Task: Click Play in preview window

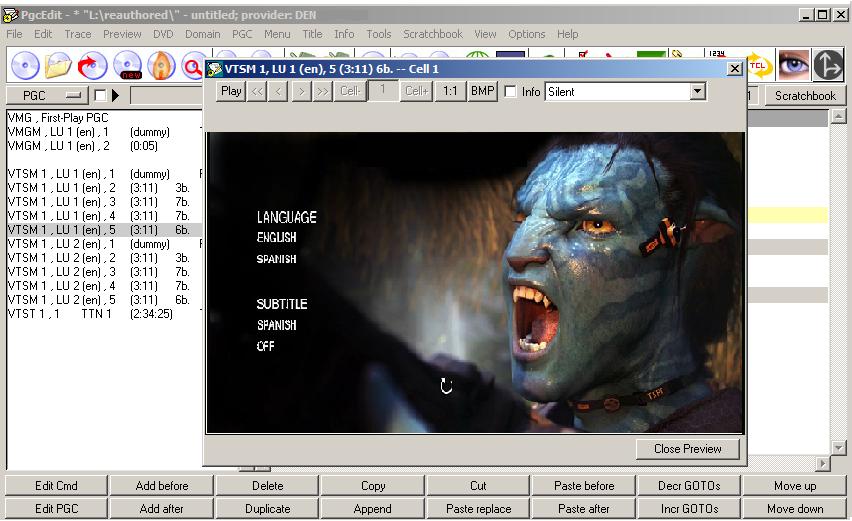Action: (231, 91)
